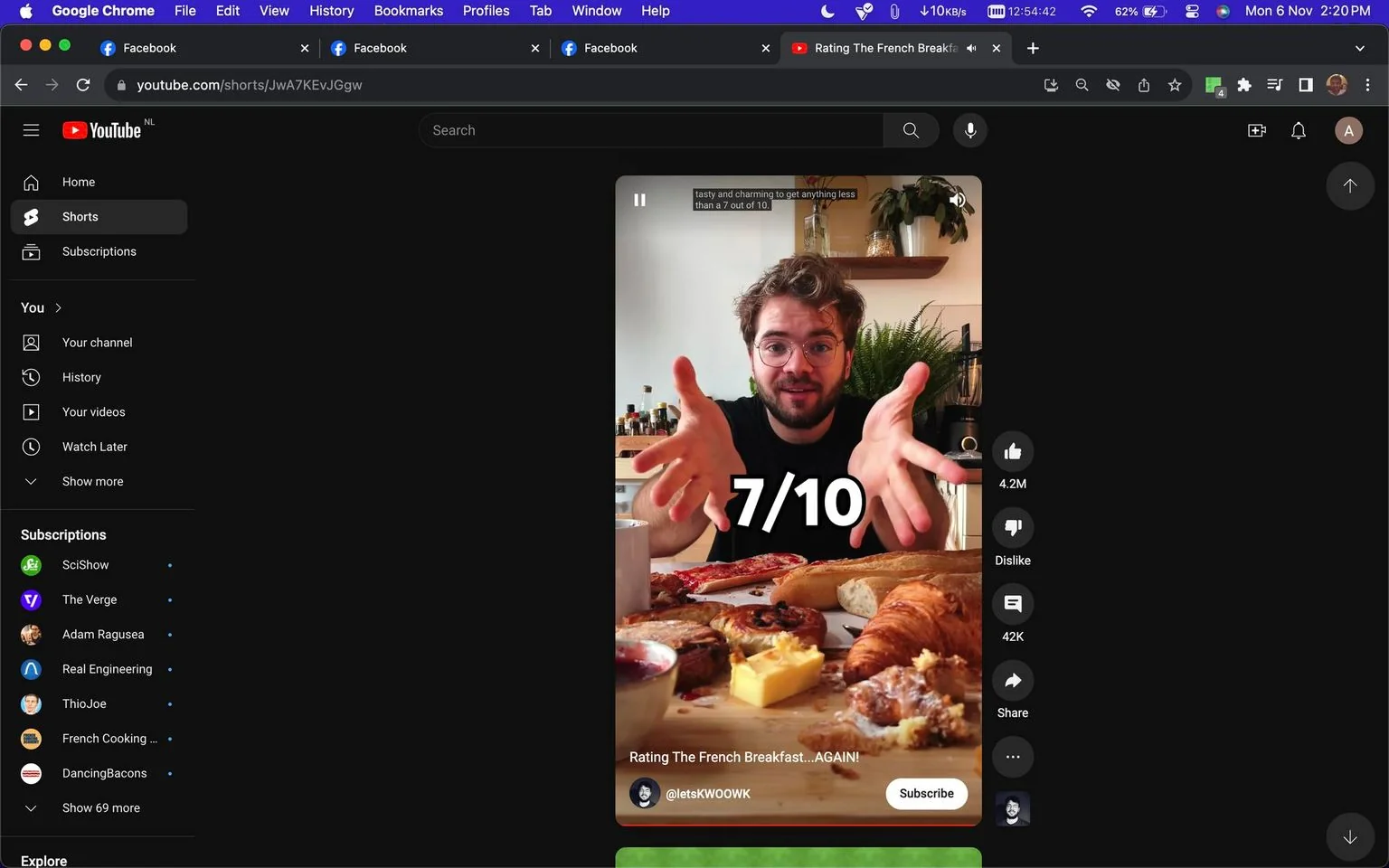This screenshot has width=1389, height=868.
Task: Open Real Engineering channel
Action: point(99,669)
